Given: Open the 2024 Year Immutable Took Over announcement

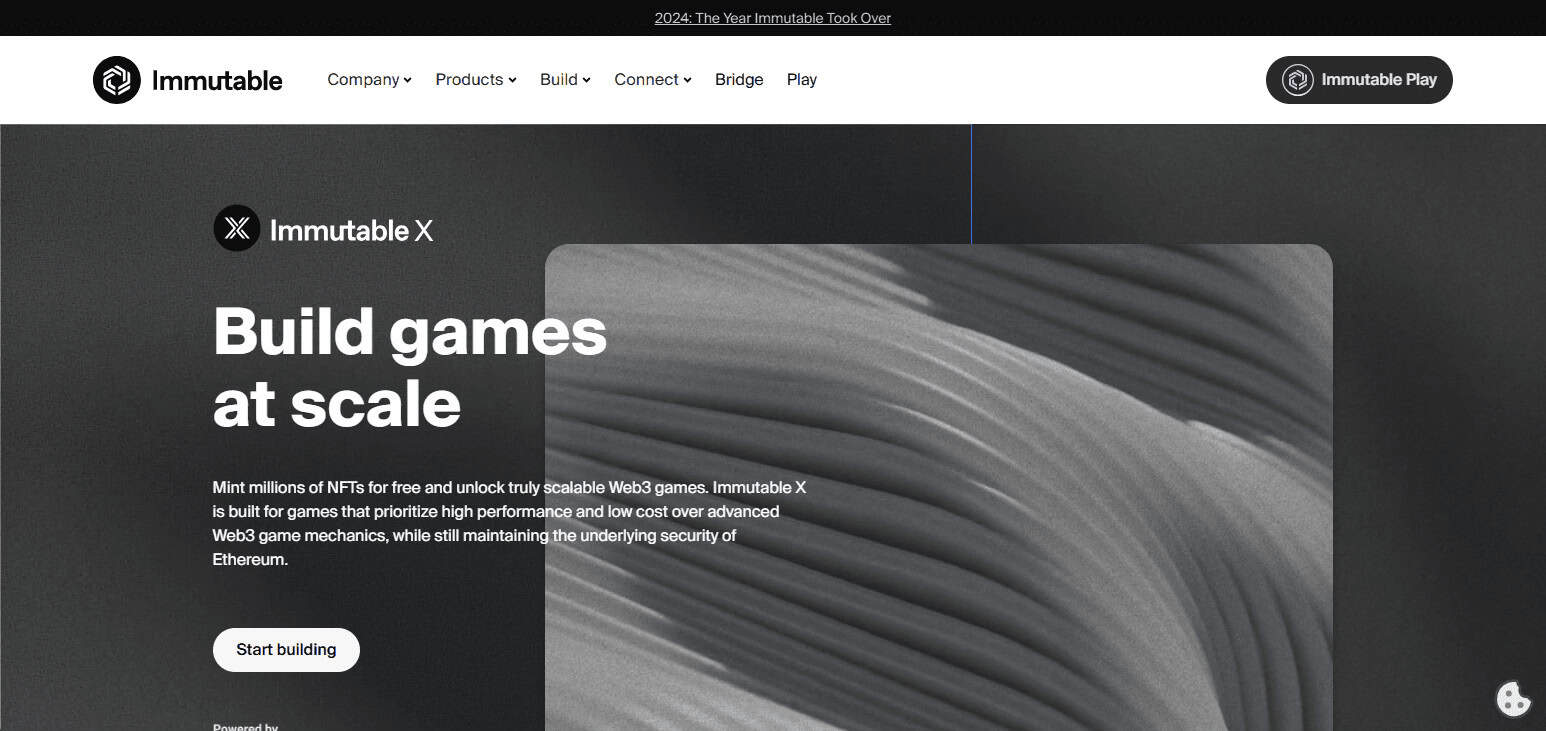Looking at the screenshot, I should pos(773,18).
